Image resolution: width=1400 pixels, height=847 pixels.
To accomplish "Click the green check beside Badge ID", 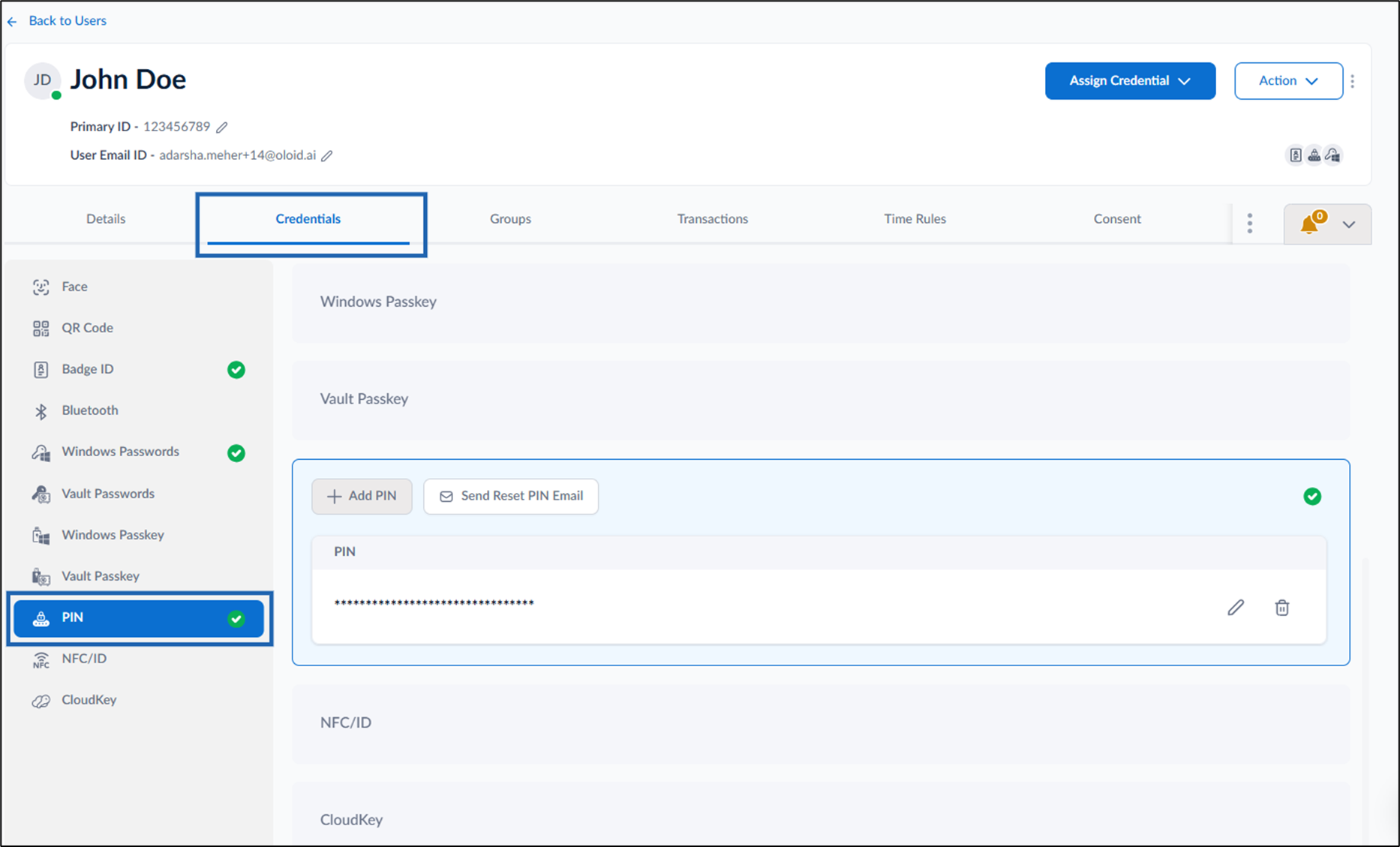I will [236, 370].
